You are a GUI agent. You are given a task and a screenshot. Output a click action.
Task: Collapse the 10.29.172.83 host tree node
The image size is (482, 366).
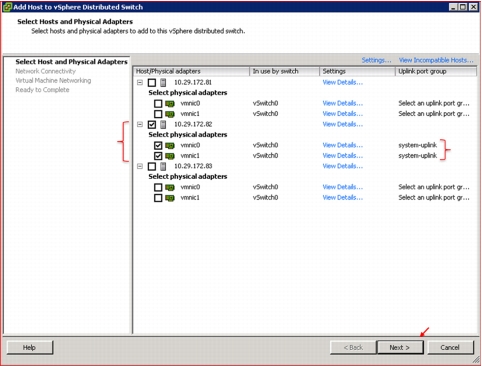(x=140, y=166)
